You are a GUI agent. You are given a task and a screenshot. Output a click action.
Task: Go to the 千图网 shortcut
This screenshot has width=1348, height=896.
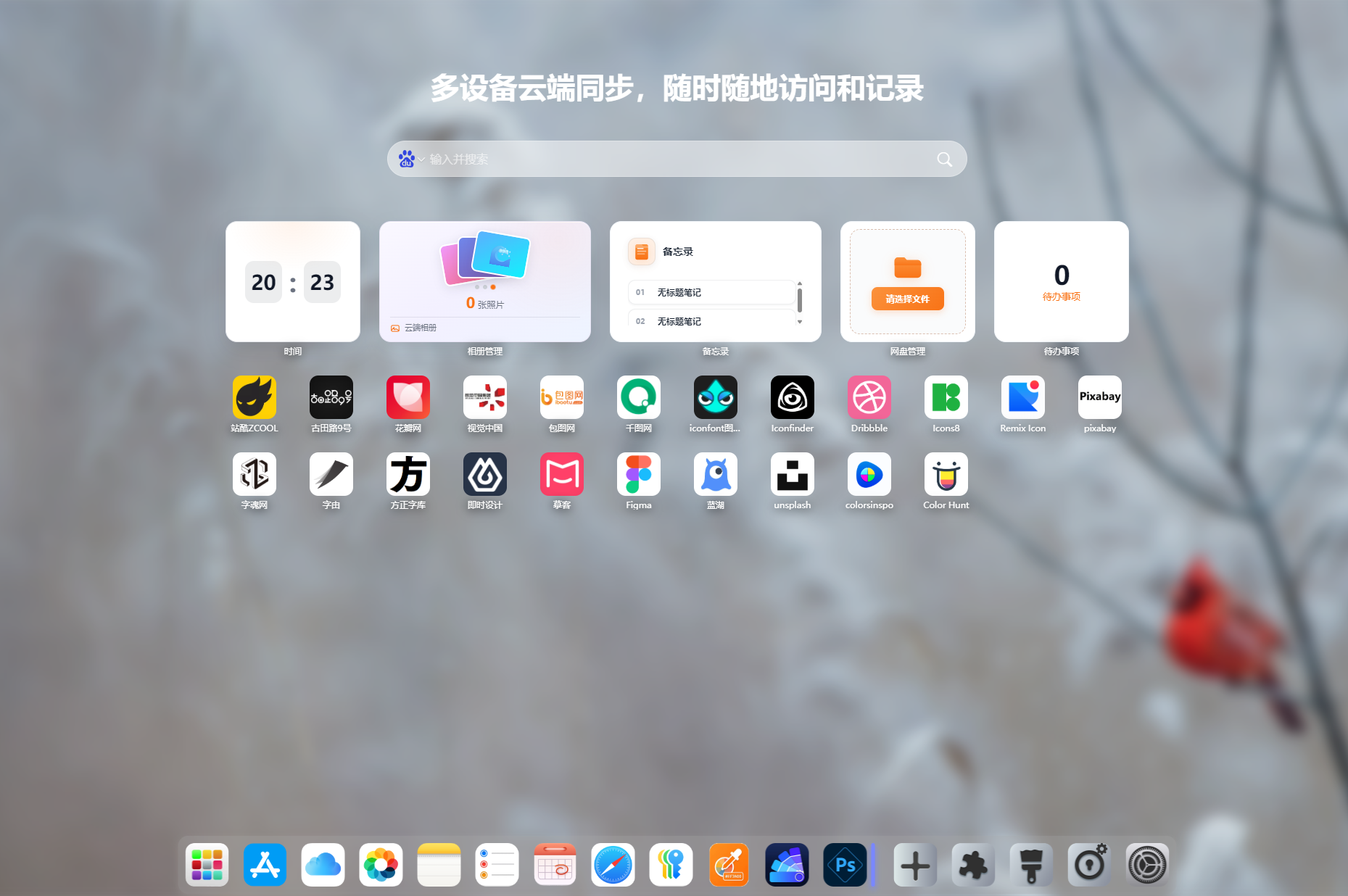click(x=639, y=397)
